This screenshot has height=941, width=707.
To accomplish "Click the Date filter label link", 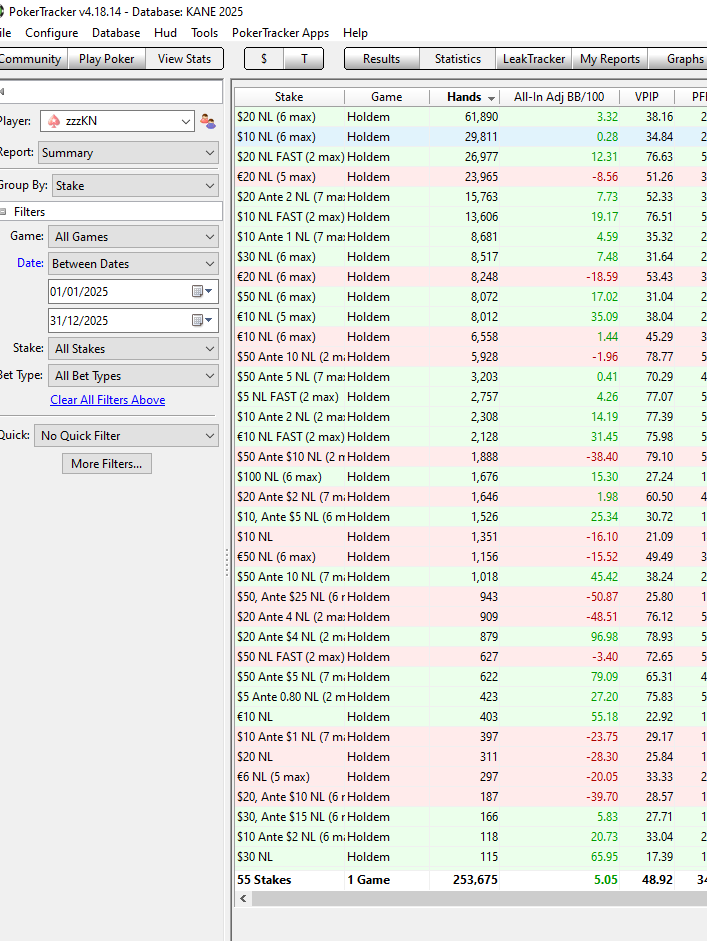I will click(x=30, y=263).
